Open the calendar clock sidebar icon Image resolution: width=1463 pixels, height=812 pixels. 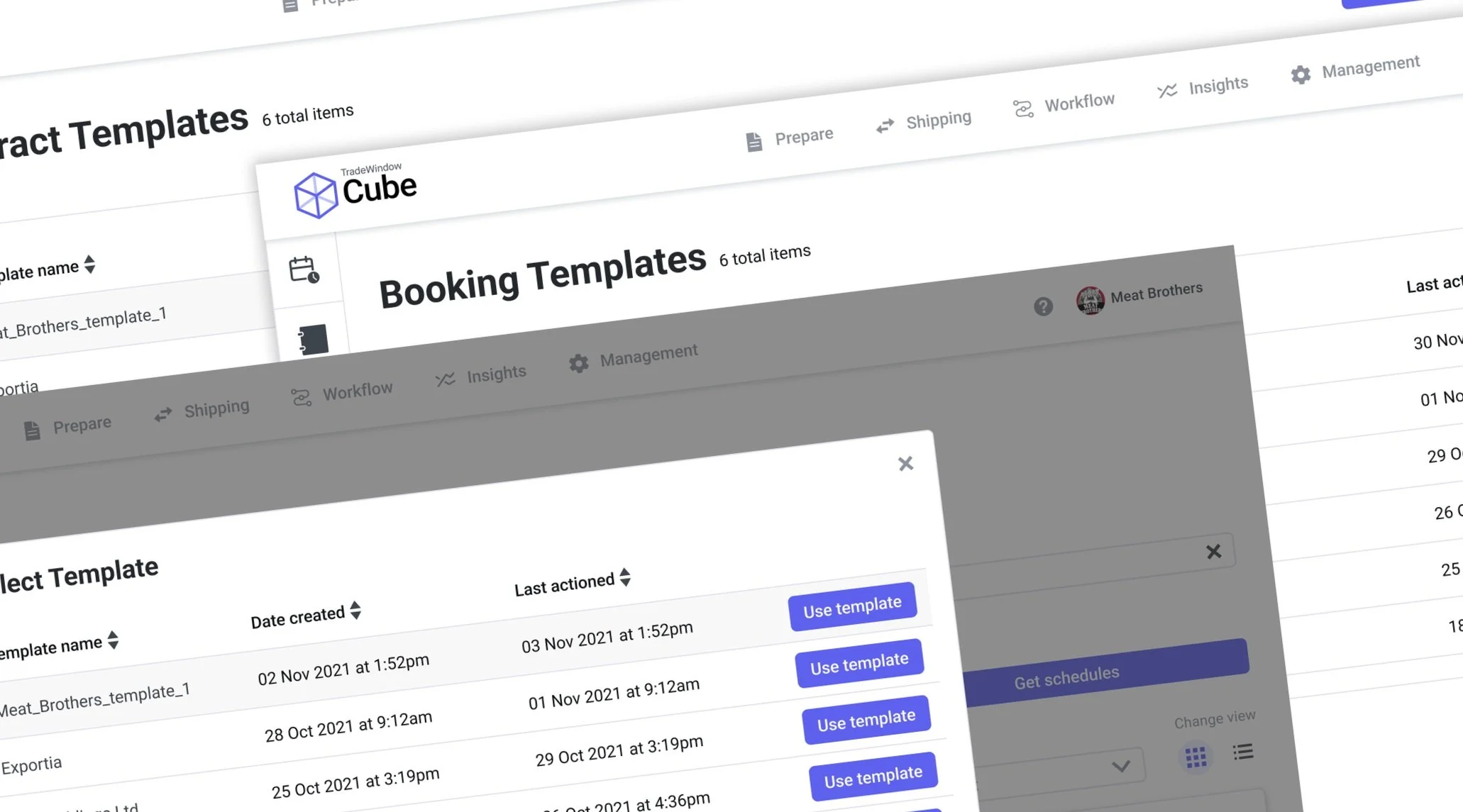pos(304,270)
